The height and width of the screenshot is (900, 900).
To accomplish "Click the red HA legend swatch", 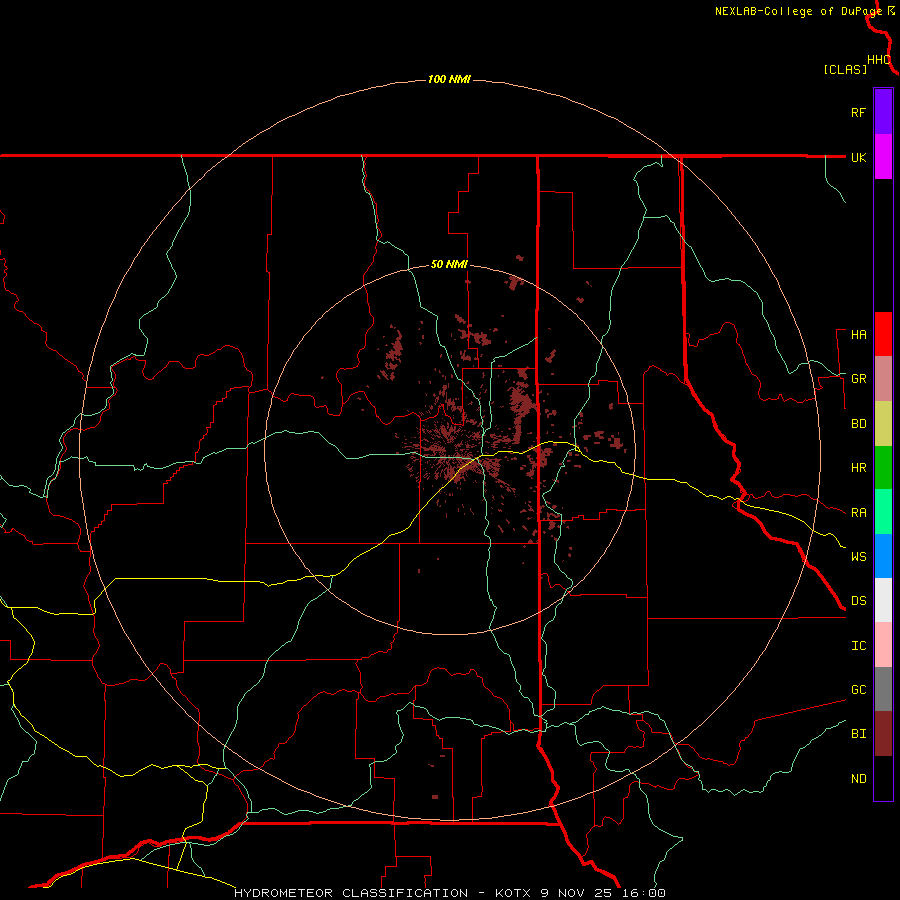I will tap(883, 334).
